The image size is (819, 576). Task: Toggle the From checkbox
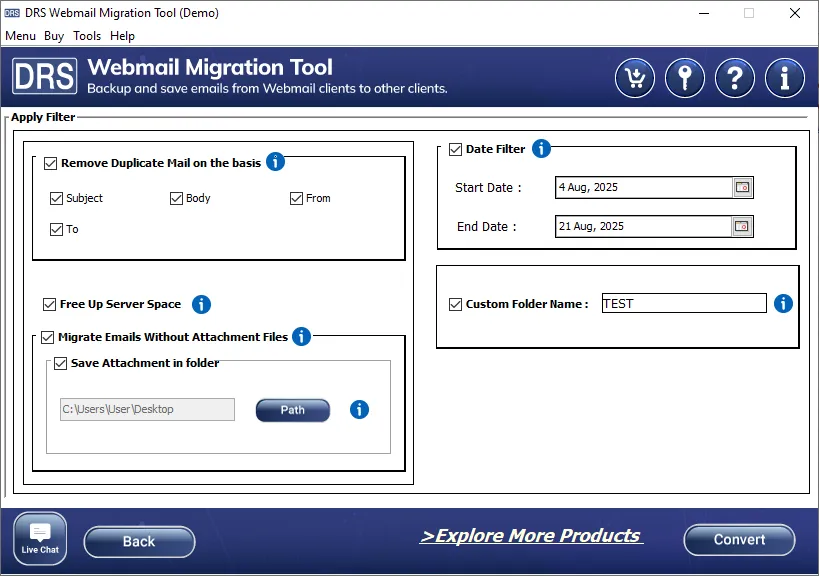pos(296,198)
